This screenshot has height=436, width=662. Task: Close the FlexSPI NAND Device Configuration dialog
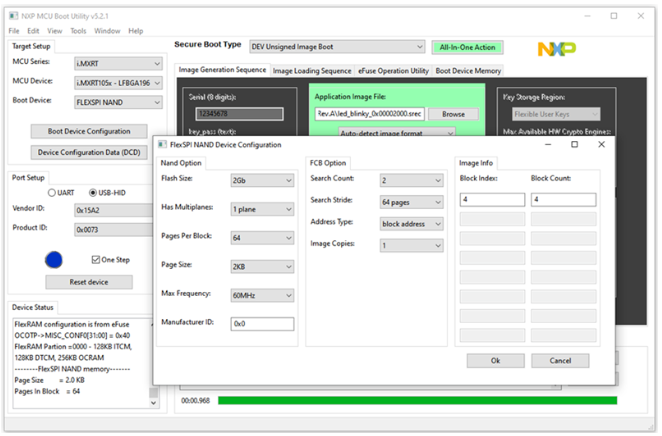[601, 144]
